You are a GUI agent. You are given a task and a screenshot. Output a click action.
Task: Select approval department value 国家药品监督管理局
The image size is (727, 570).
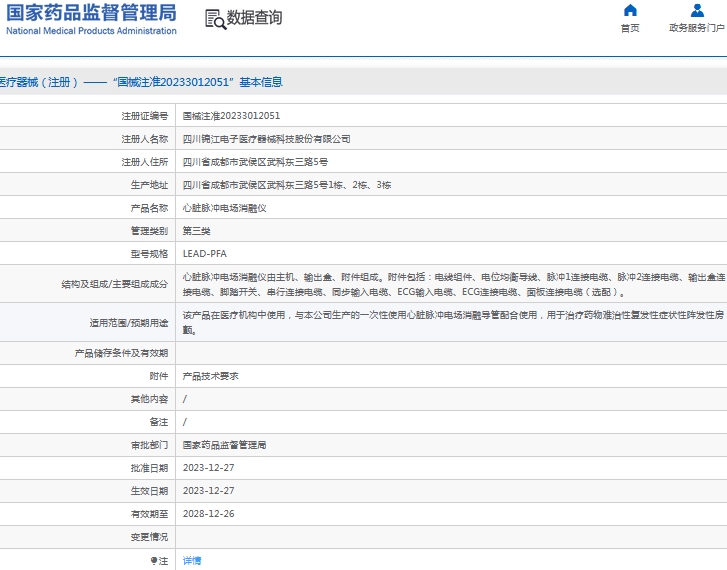(x=224, y=445)
